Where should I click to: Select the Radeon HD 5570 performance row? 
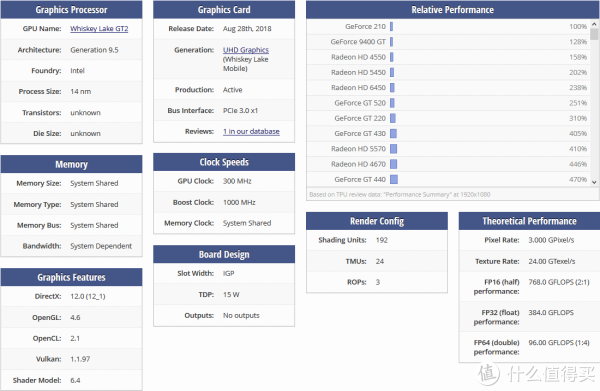[448, 149]
